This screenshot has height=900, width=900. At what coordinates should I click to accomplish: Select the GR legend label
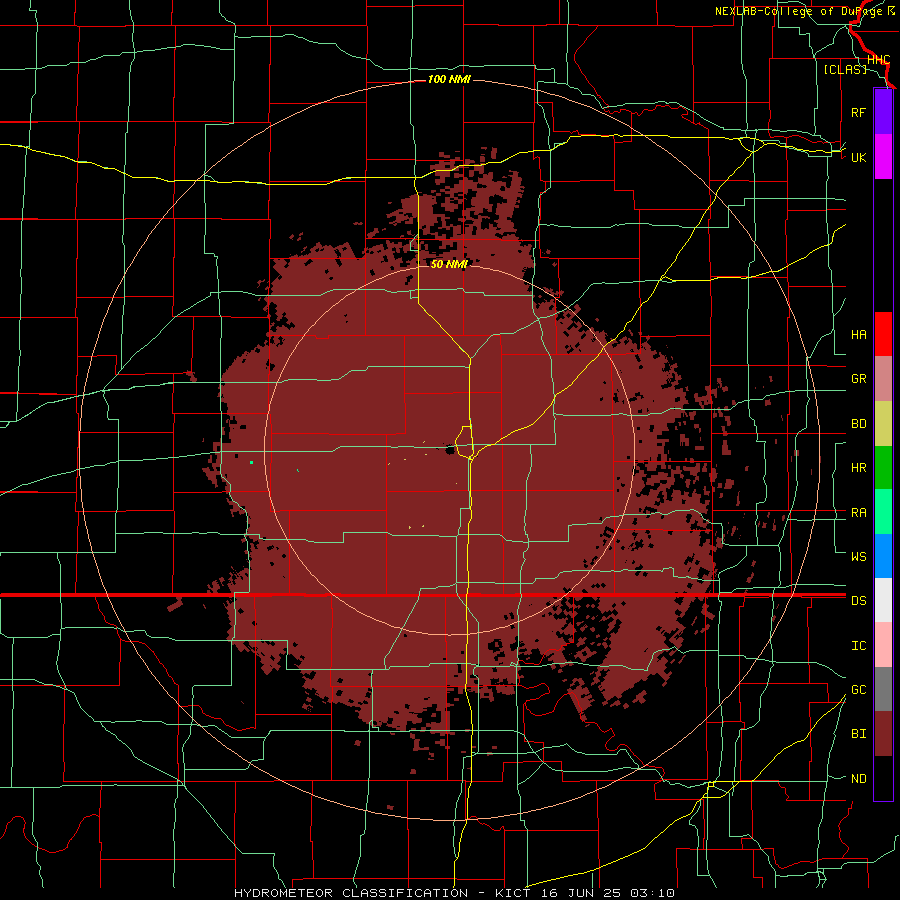(859, 379)
